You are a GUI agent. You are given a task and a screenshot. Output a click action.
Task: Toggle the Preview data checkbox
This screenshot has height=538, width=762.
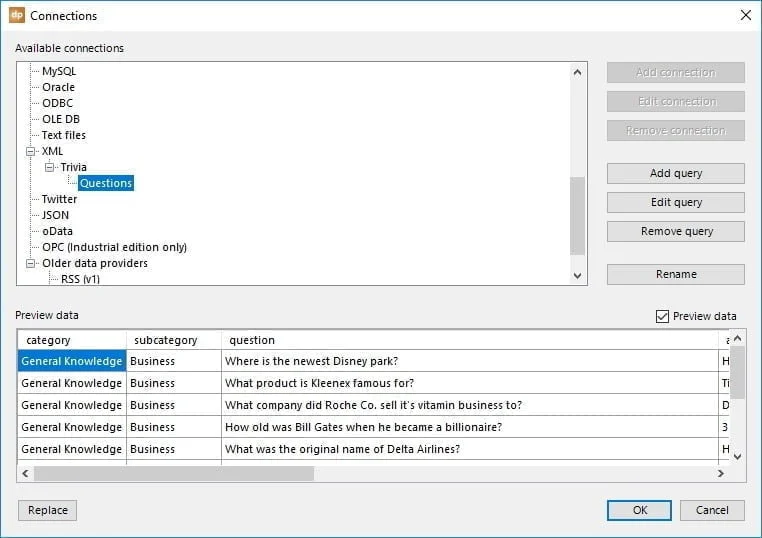click(x=662, y=316)
